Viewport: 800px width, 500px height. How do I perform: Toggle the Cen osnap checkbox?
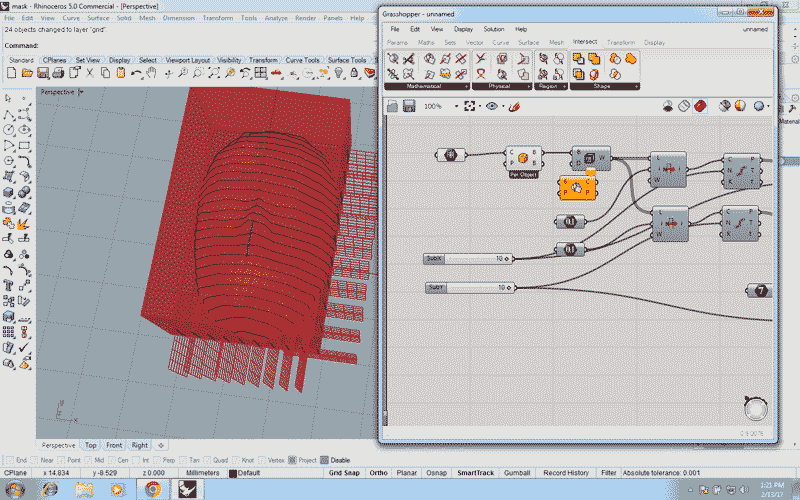click(111, 460)
